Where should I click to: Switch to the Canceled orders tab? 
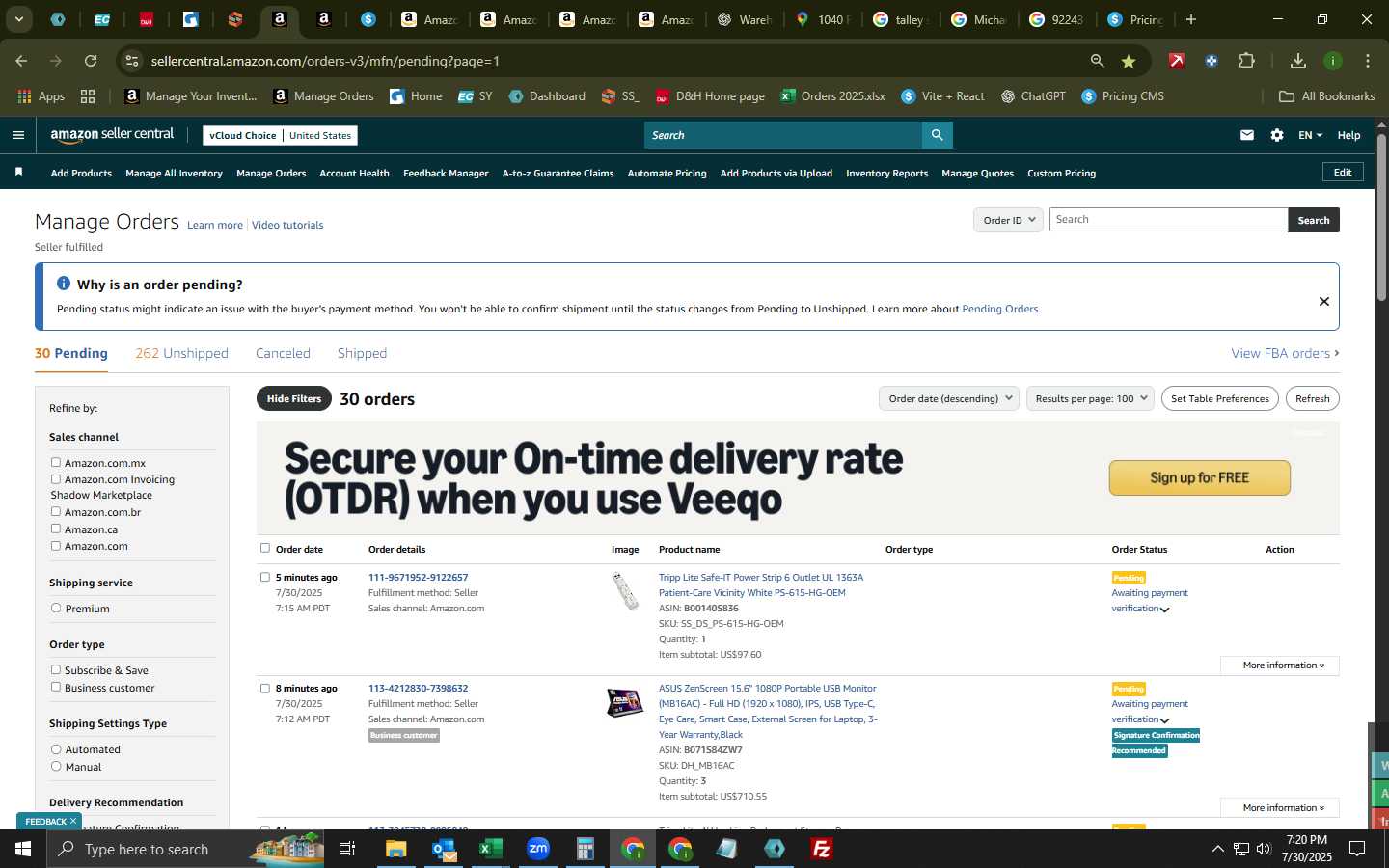tap(283, 353)
